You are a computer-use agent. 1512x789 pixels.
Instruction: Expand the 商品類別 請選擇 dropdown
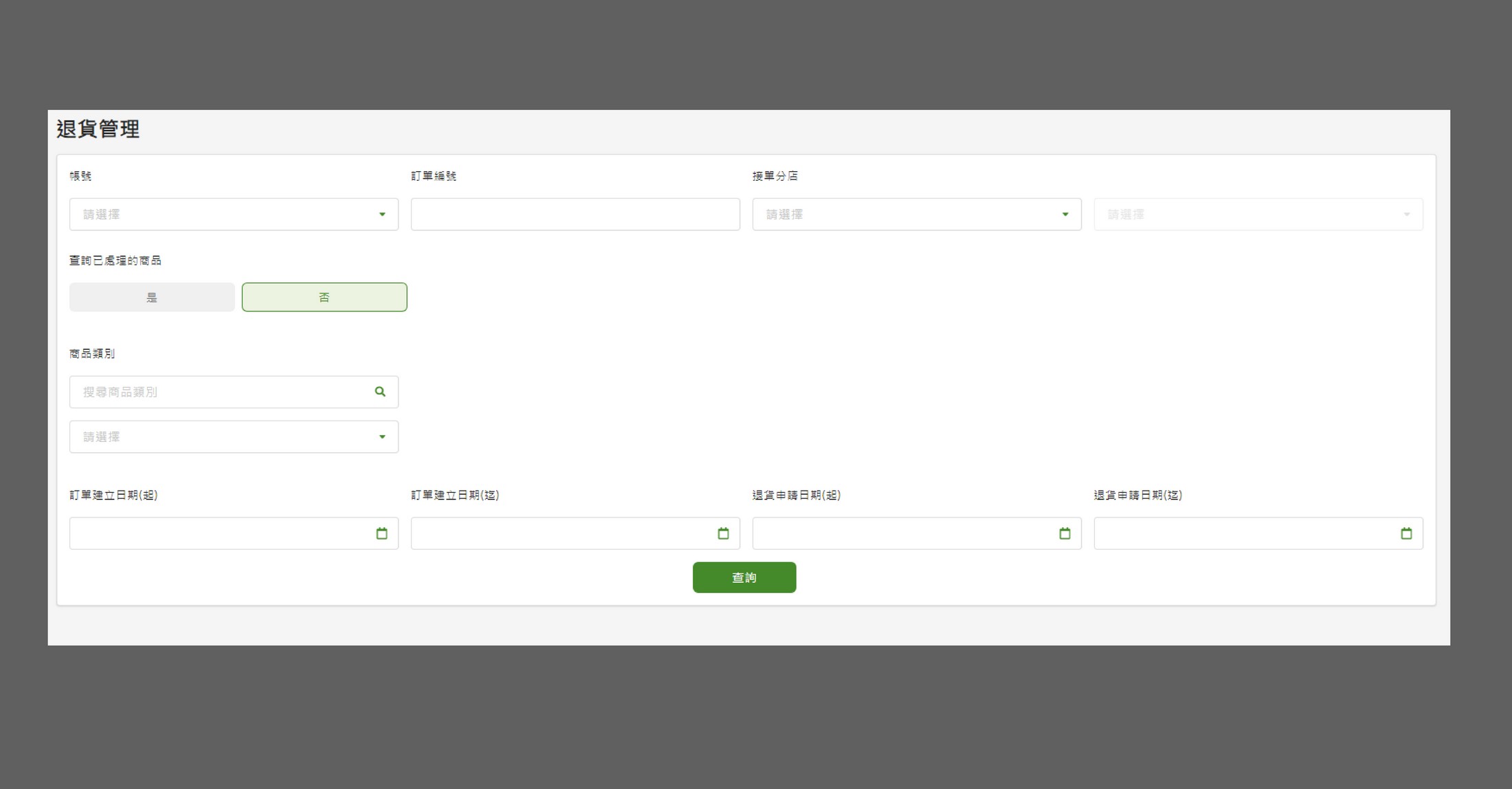[x=234, y=437]
